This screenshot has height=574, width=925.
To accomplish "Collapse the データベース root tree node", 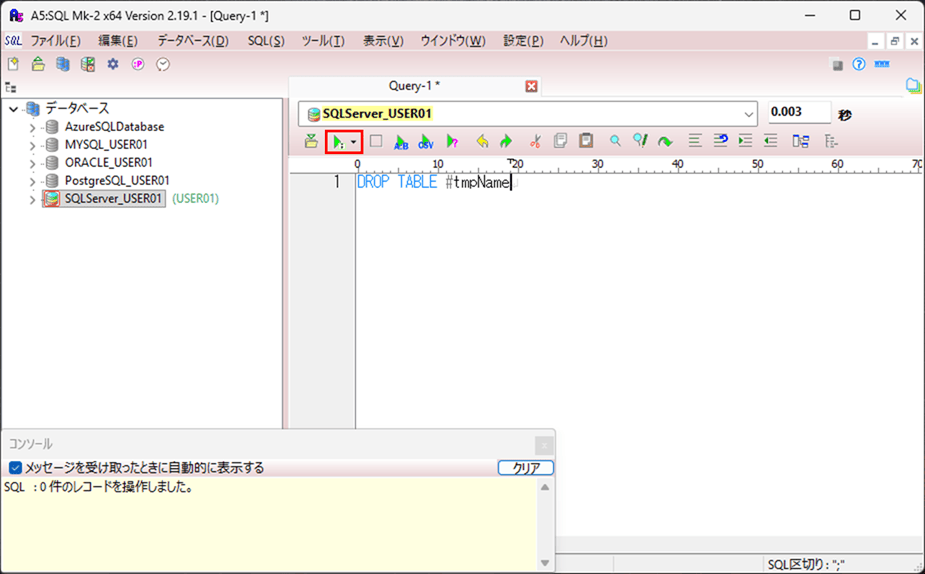I will coord(14,109).
